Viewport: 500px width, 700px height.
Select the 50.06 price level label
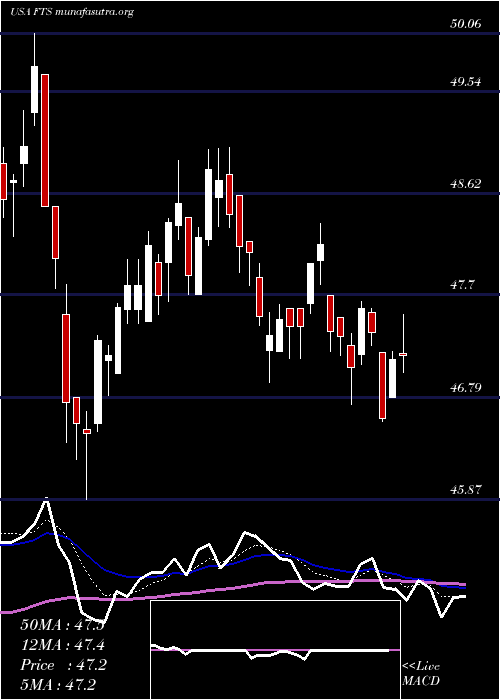coord(466,24)
